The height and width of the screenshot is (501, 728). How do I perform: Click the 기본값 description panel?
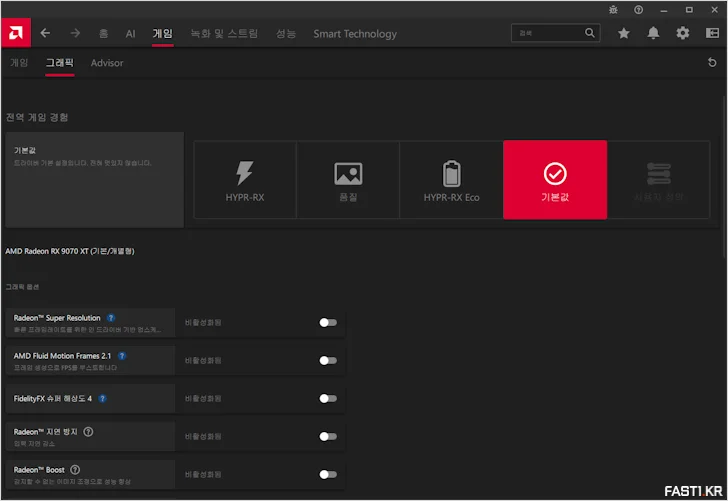(x=95, y=180)
